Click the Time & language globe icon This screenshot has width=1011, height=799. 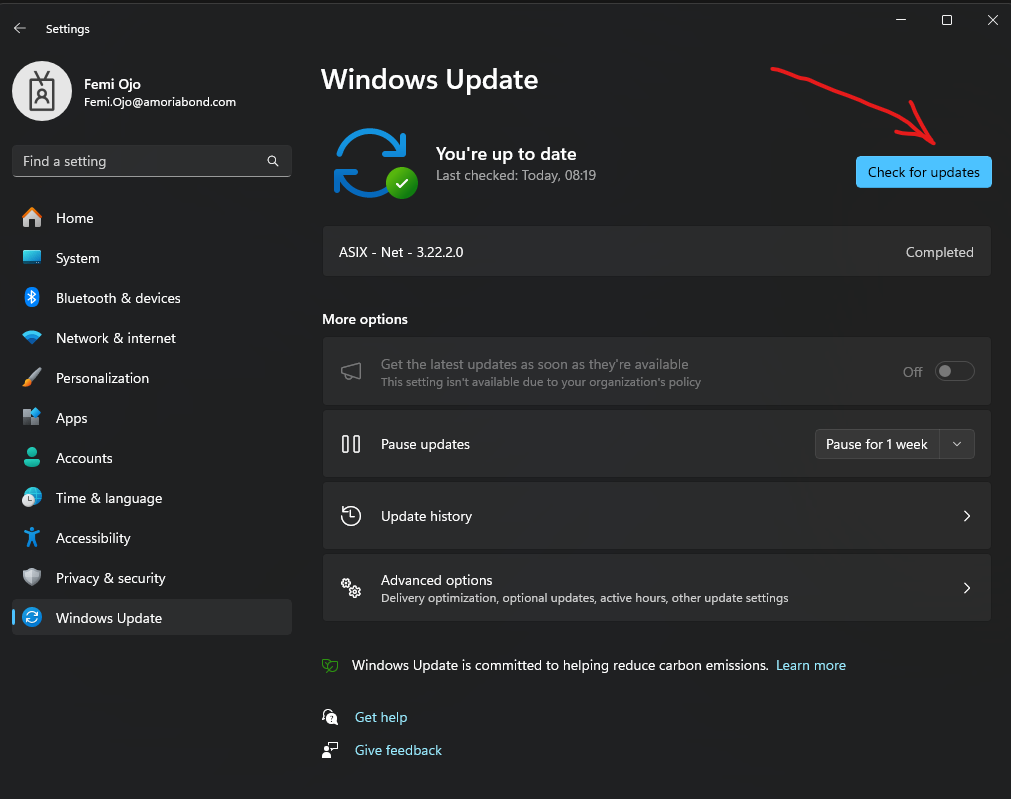(x=32, y=497)
